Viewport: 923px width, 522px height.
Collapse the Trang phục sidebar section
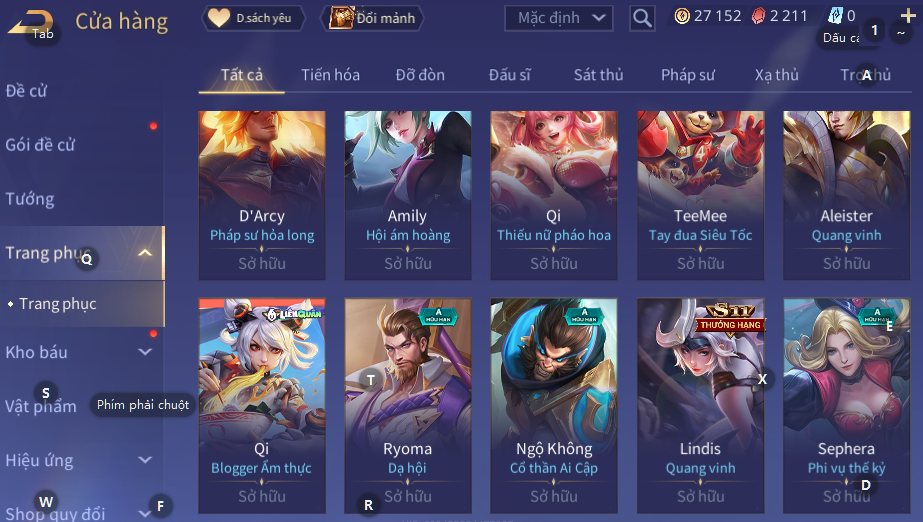tap(145, 253)
